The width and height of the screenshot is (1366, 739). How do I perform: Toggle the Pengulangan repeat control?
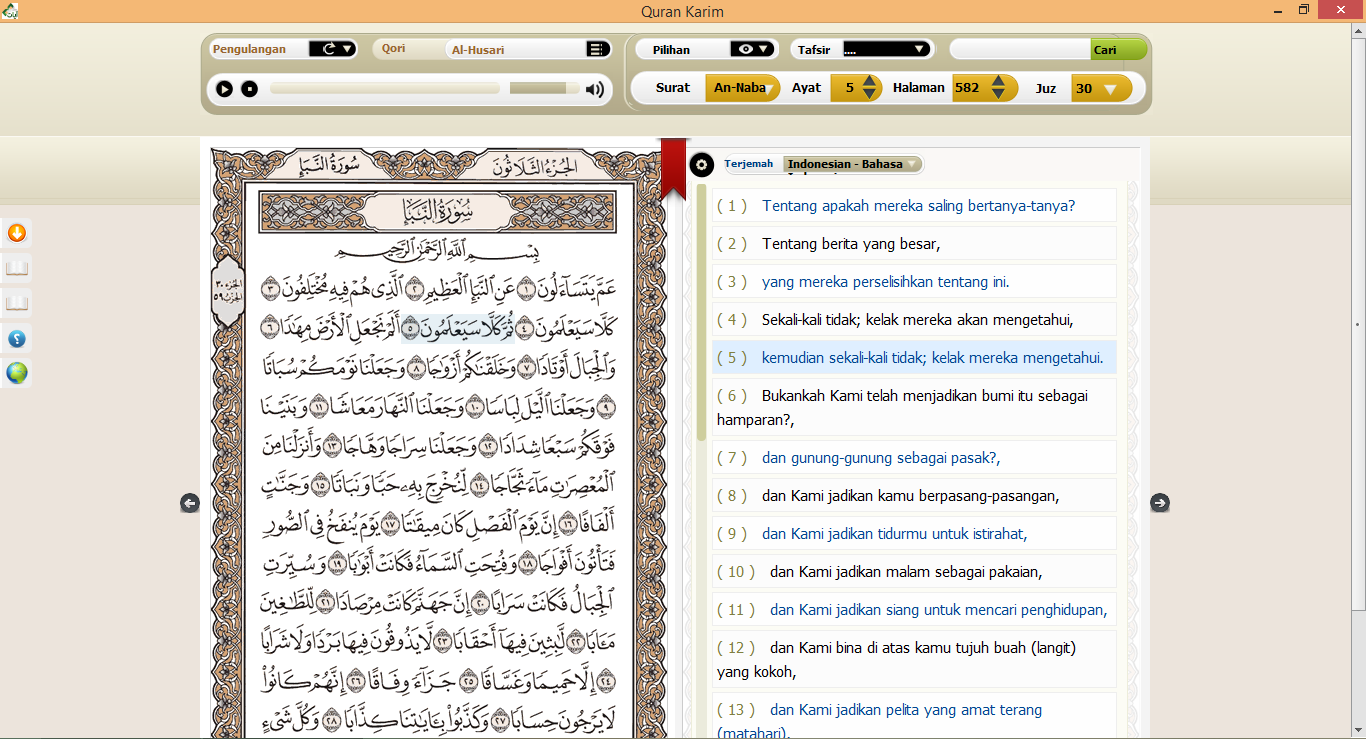click(x=331, y=48)
